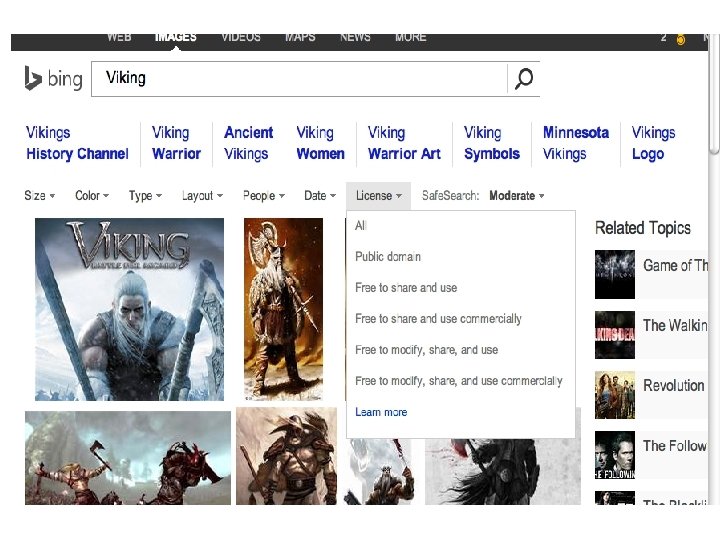
Task: Open the battle scene thumbnail with axe fighters
Action: click(x=128, y=458)
